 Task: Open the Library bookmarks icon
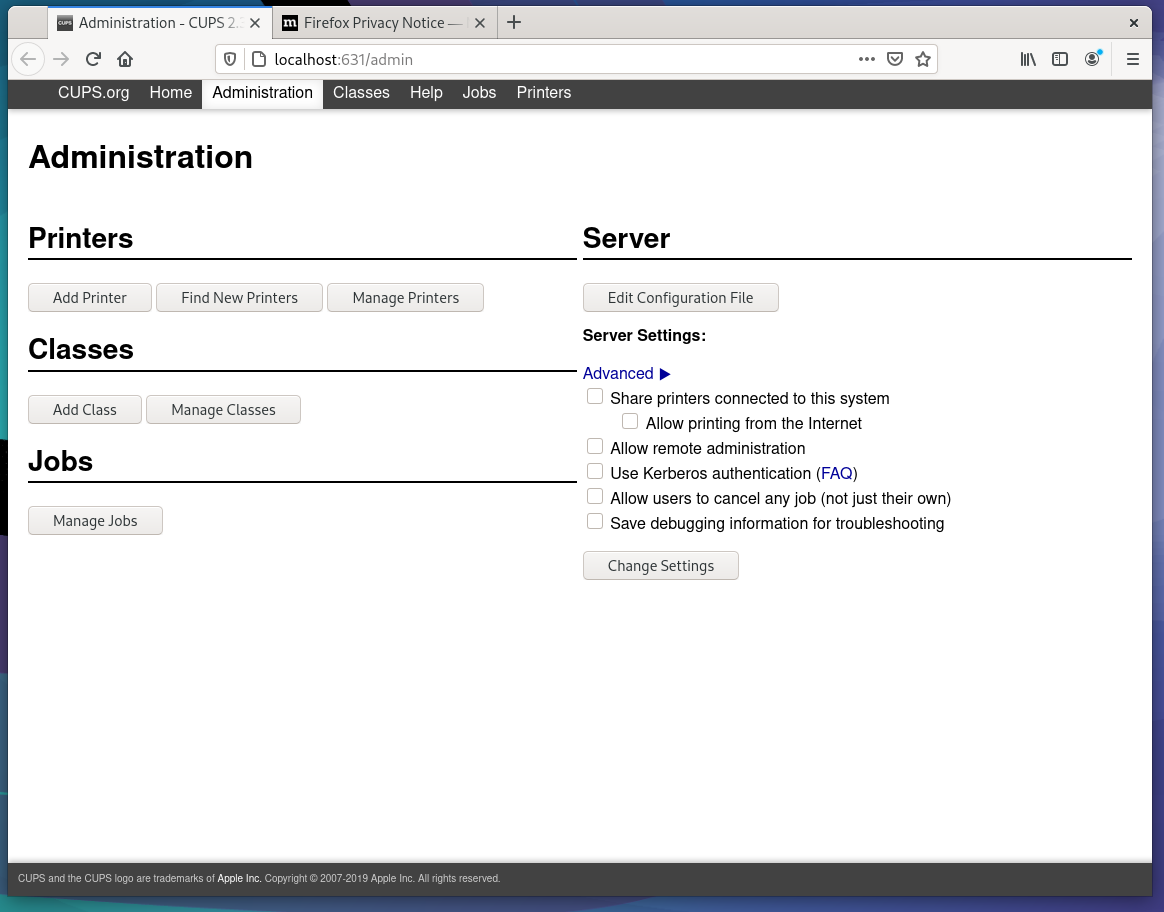tap(1028, 59)
